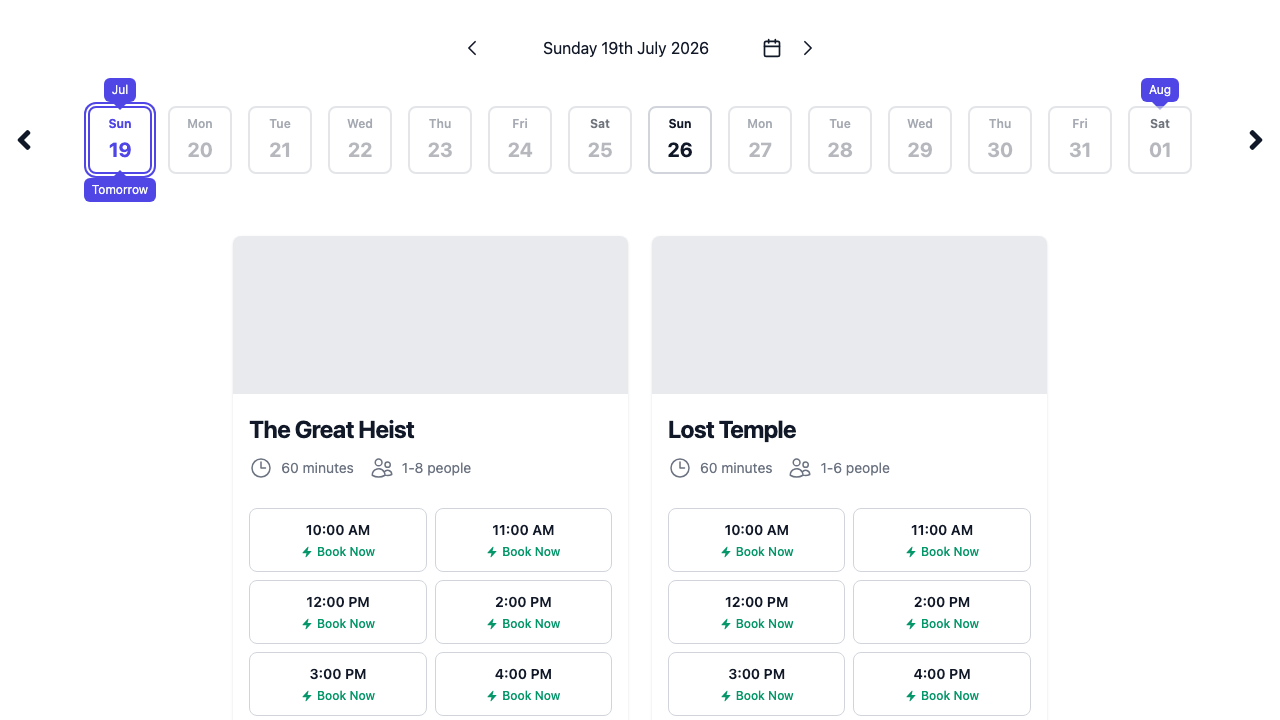Click the 1-8 people text
This screenshot has width=1280, height=720.
436,468
